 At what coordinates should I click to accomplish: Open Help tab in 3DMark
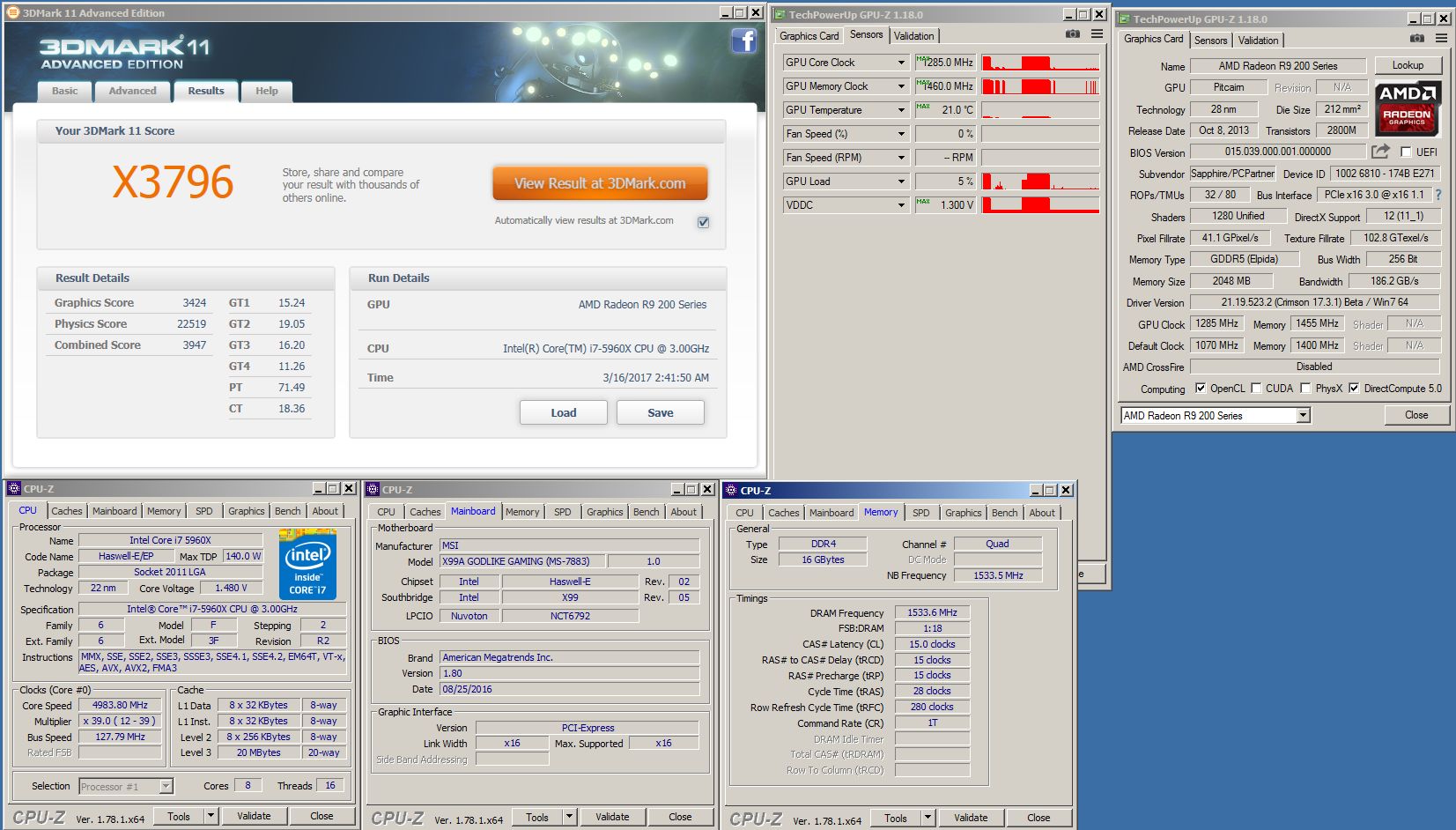tap(267, 91)
